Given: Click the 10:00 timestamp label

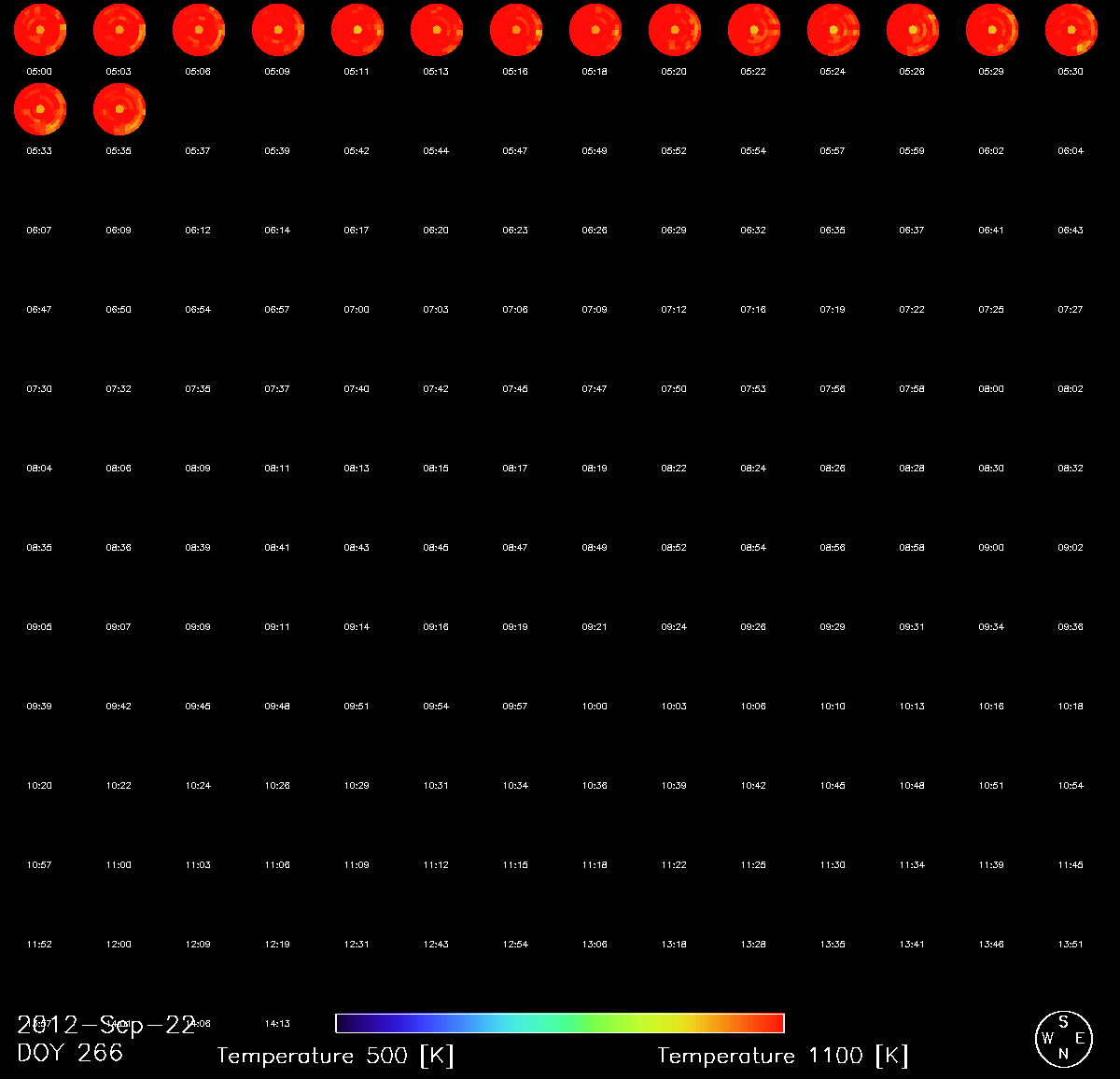Looking at the screenshot, I should click(595, 707).
